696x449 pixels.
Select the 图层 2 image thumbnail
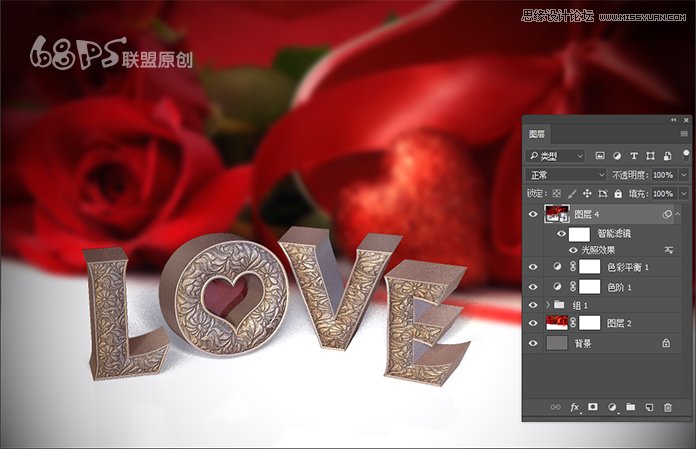click(557, 323)
